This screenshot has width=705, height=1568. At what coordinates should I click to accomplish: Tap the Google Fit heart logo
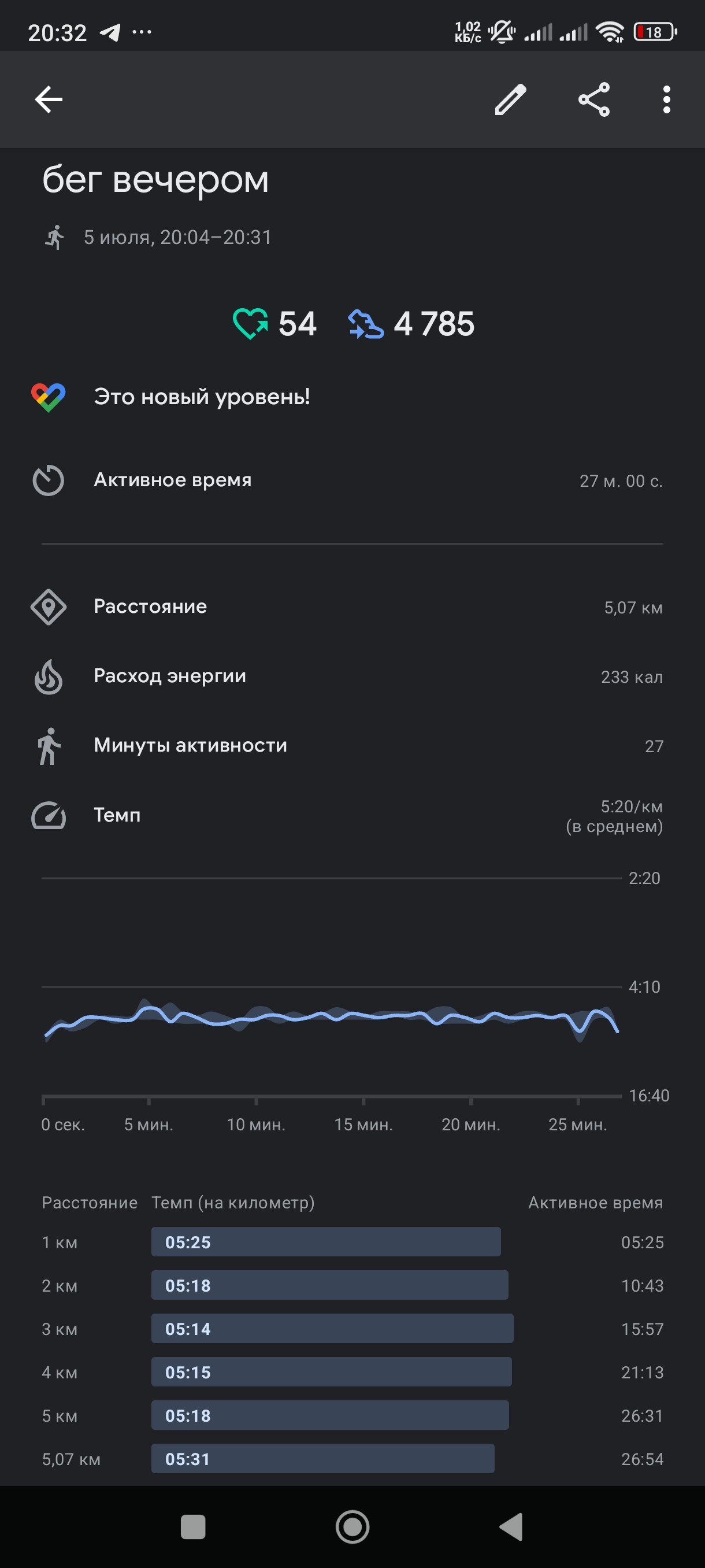(x=49, y=397)
